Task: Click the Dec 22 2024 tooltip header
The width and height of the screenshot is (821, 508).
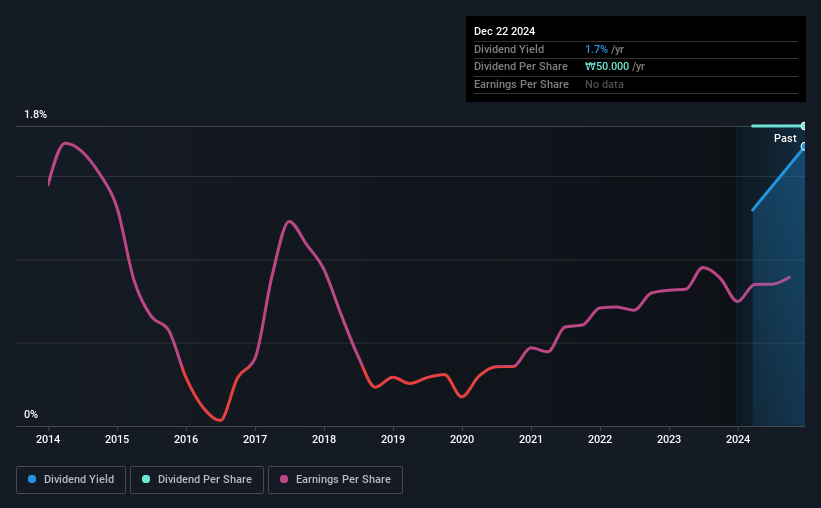Action: (x=504, y=31)
